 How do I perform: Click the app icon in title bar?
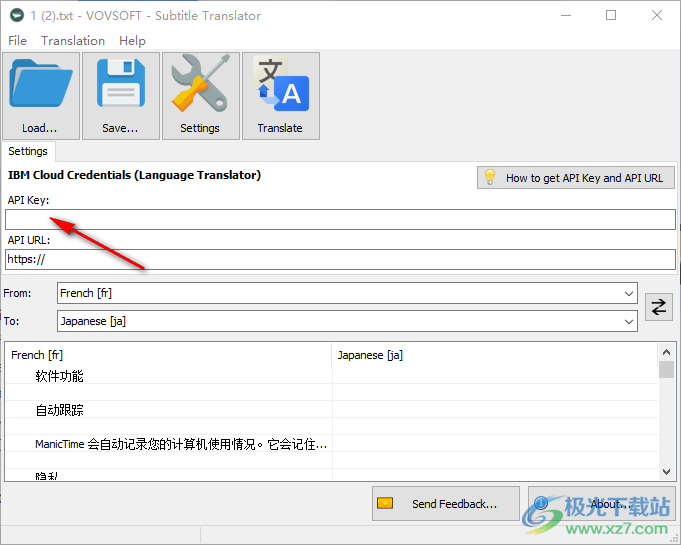click(x=17, y=15)
